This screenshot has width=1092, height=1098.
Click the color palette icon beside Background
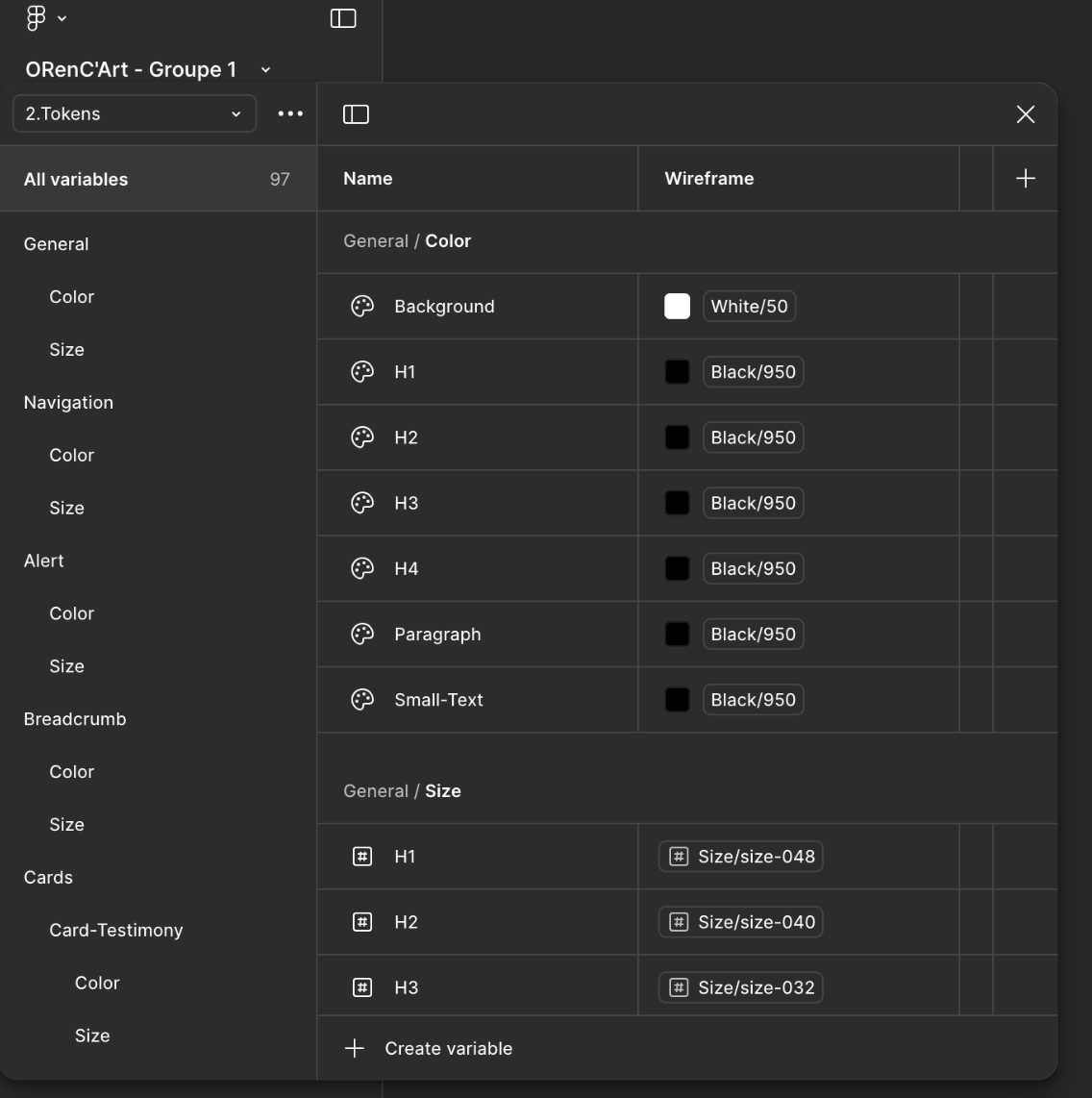362,307
